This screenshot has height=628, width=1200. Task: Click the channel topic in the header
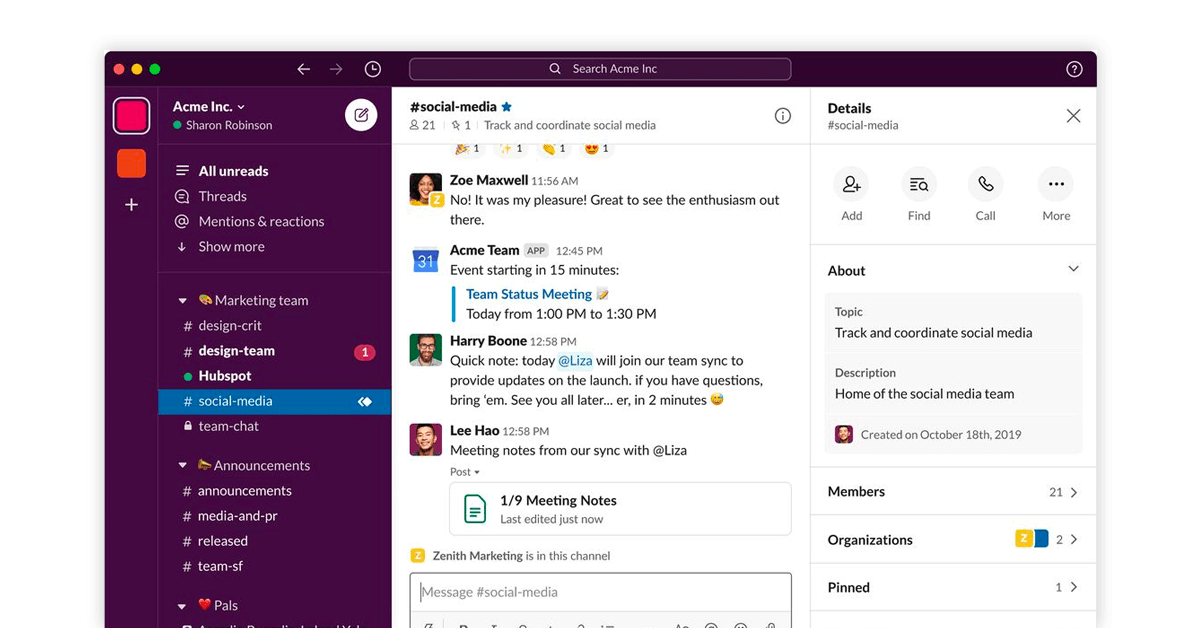pos(570,126)
